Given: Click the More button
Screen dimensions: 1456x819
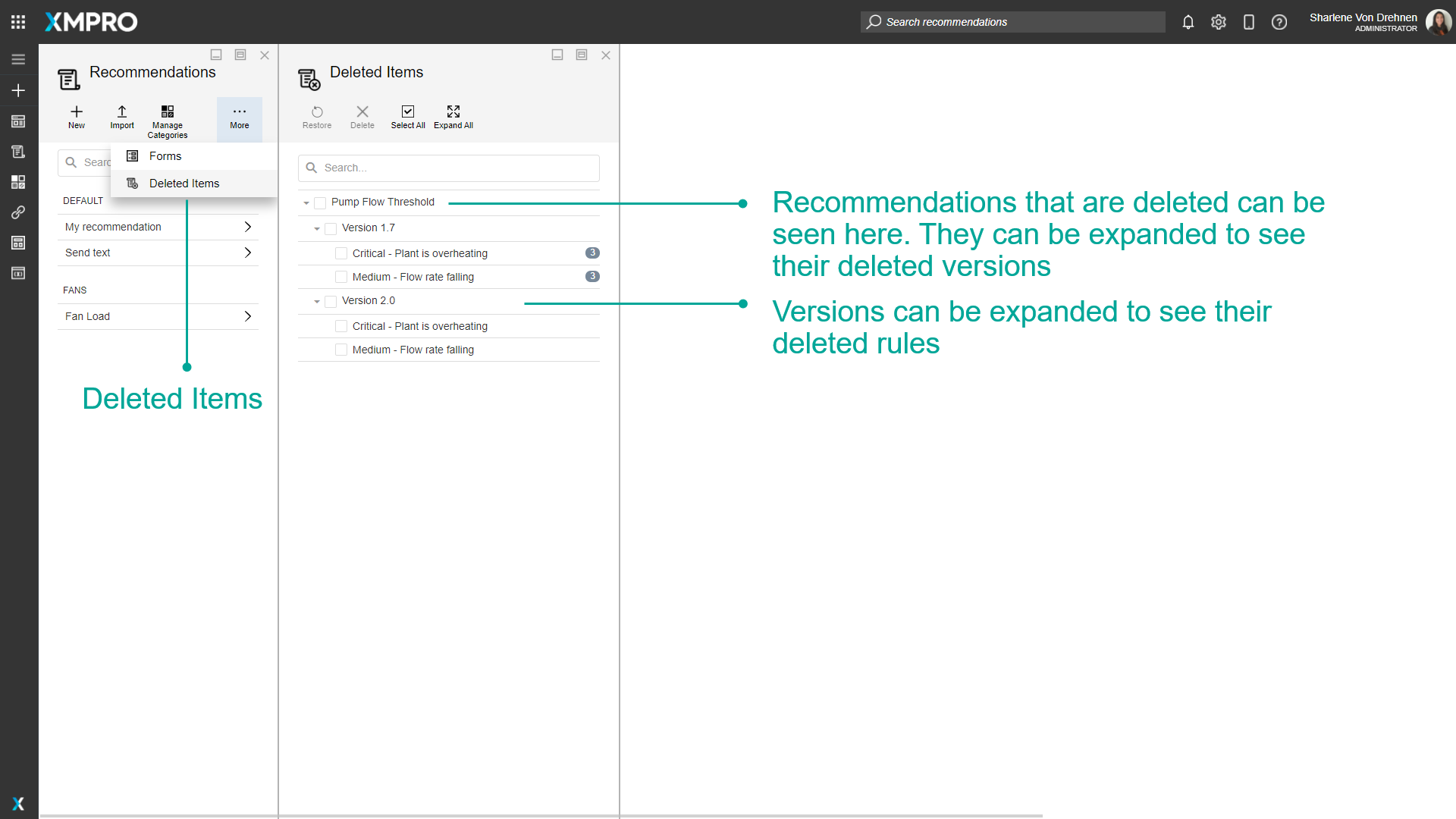Looking at the screenshot, I should coord(240,118).
